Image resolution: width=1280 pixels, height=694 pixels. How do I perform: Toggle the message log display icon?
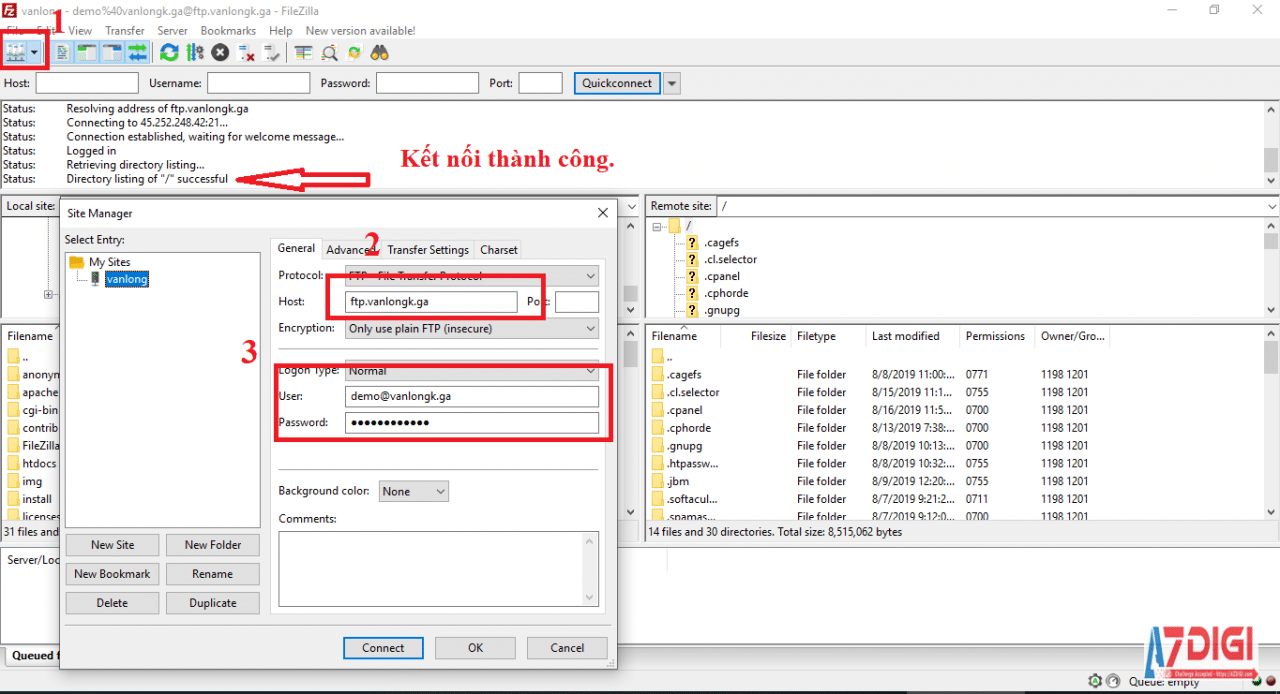pos(63,52)
